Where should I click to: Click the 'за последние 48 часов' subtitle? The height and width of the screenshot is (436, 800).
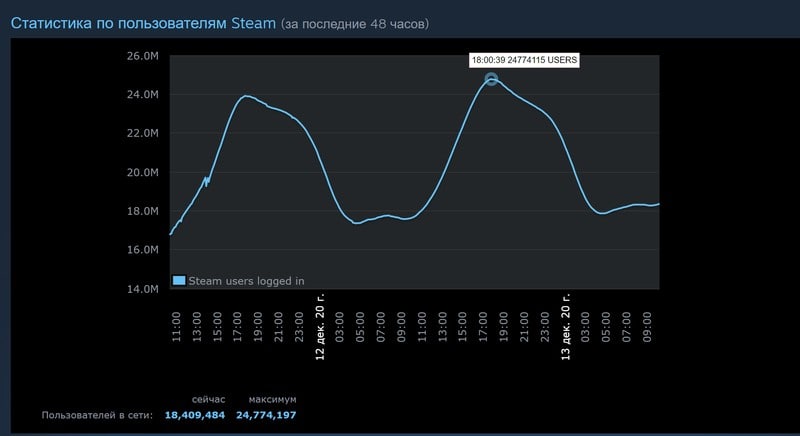(x=355, y=24)
